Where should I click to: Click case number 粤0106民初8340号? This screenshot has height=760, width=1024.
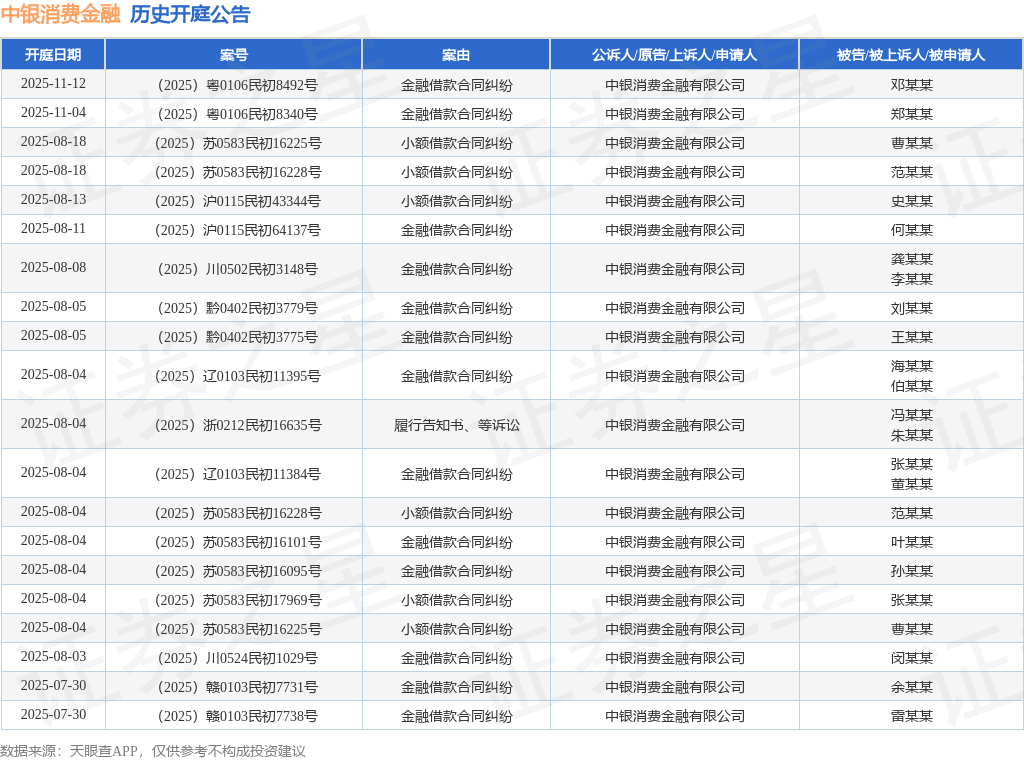coord(238,114)
